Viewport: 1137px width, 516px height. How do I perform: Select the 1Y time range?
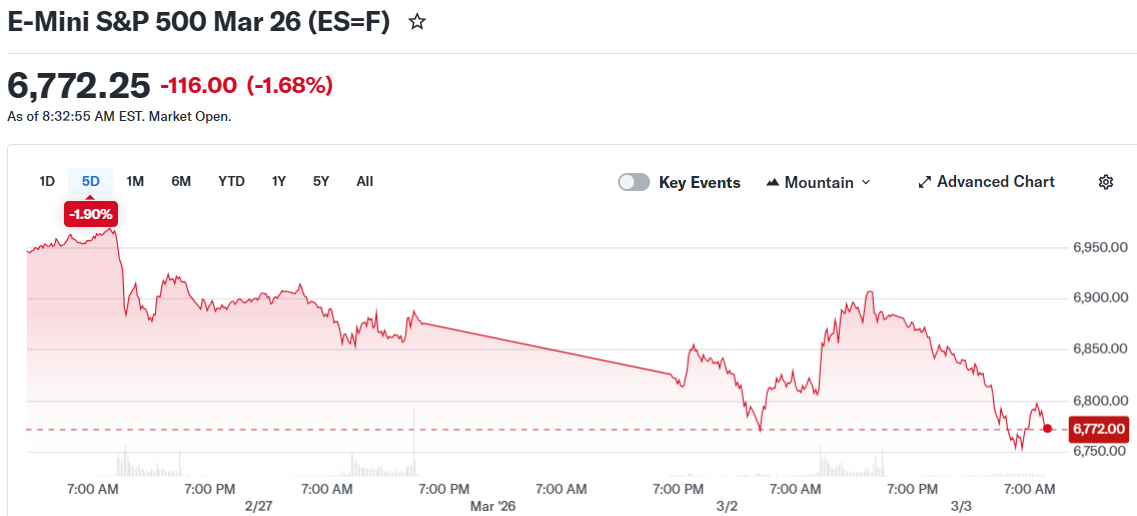click(279, 181)
